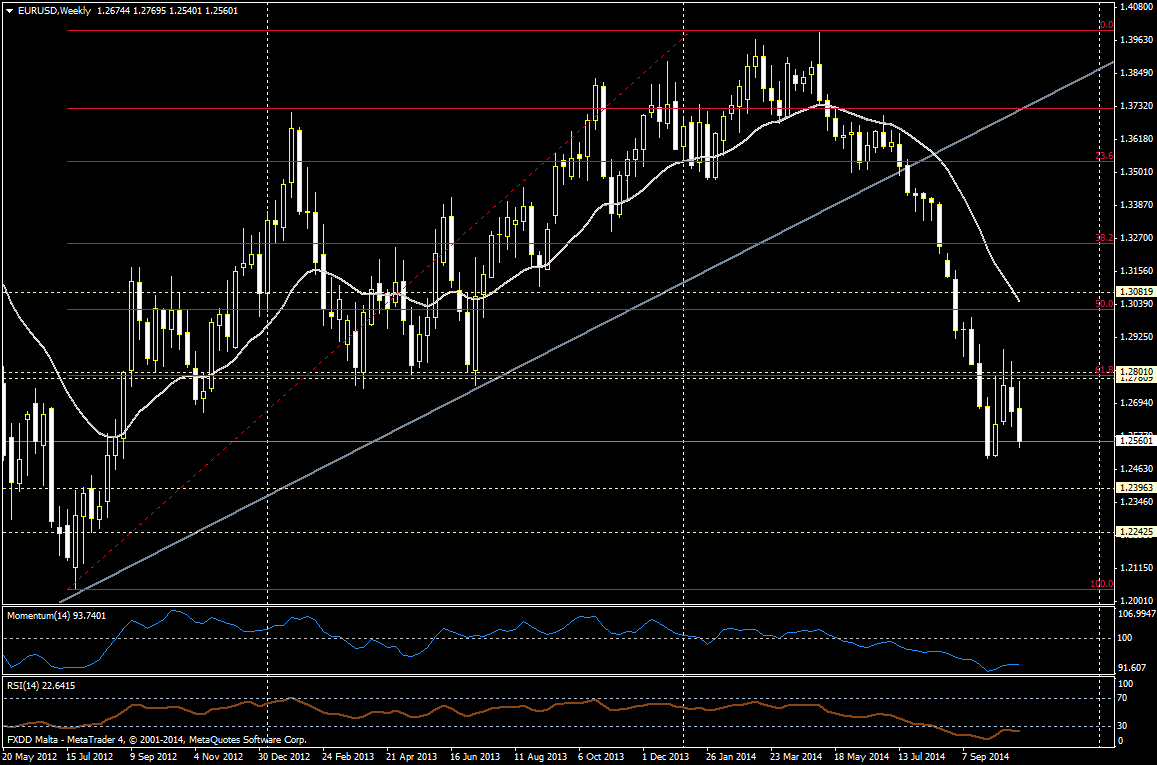Click the current price tag 1.25601

pyautogui.click(x=1136, y=441)
